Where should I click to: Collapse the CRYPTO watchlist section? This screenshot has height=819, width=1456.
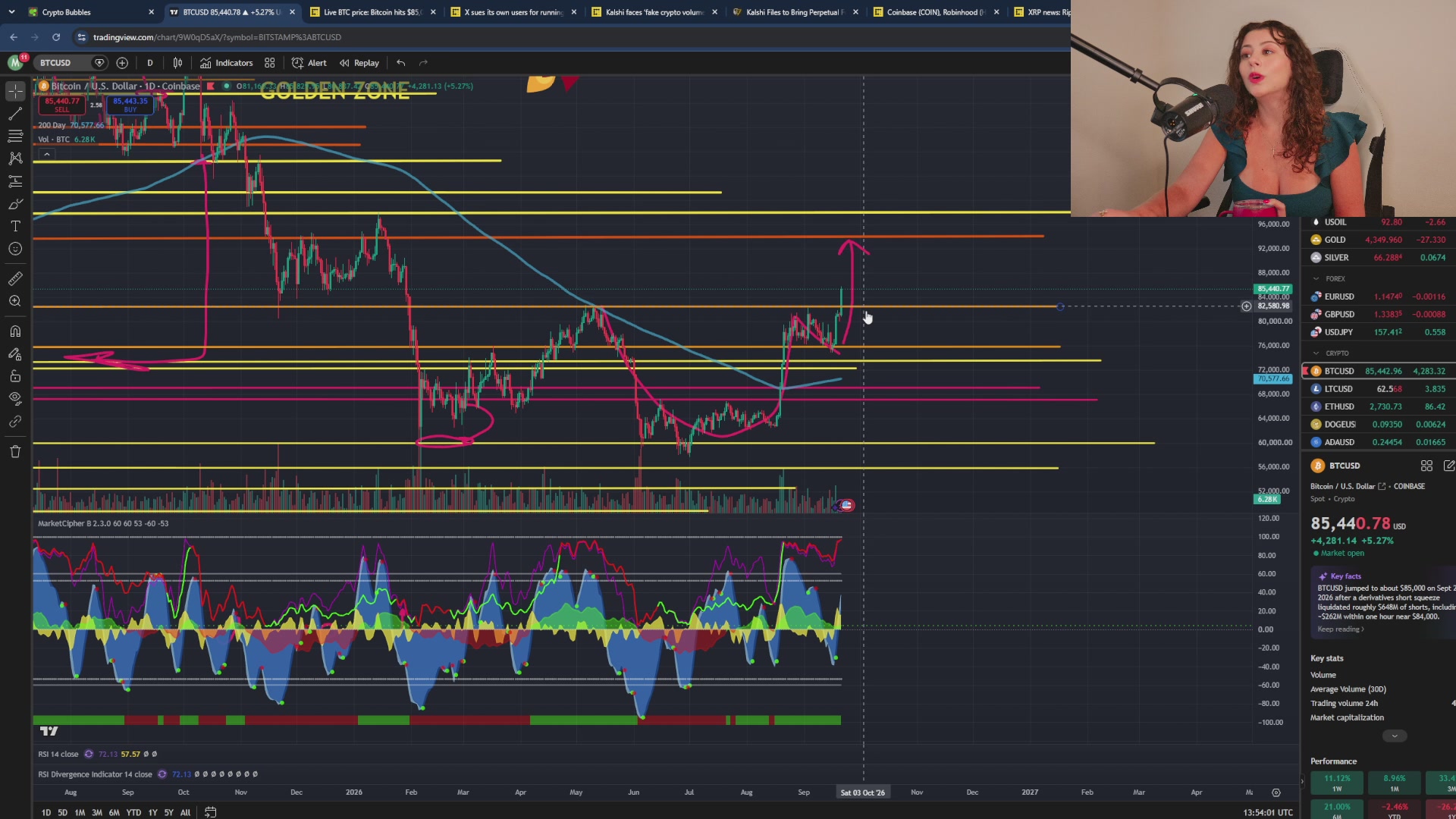point(1316,353)
